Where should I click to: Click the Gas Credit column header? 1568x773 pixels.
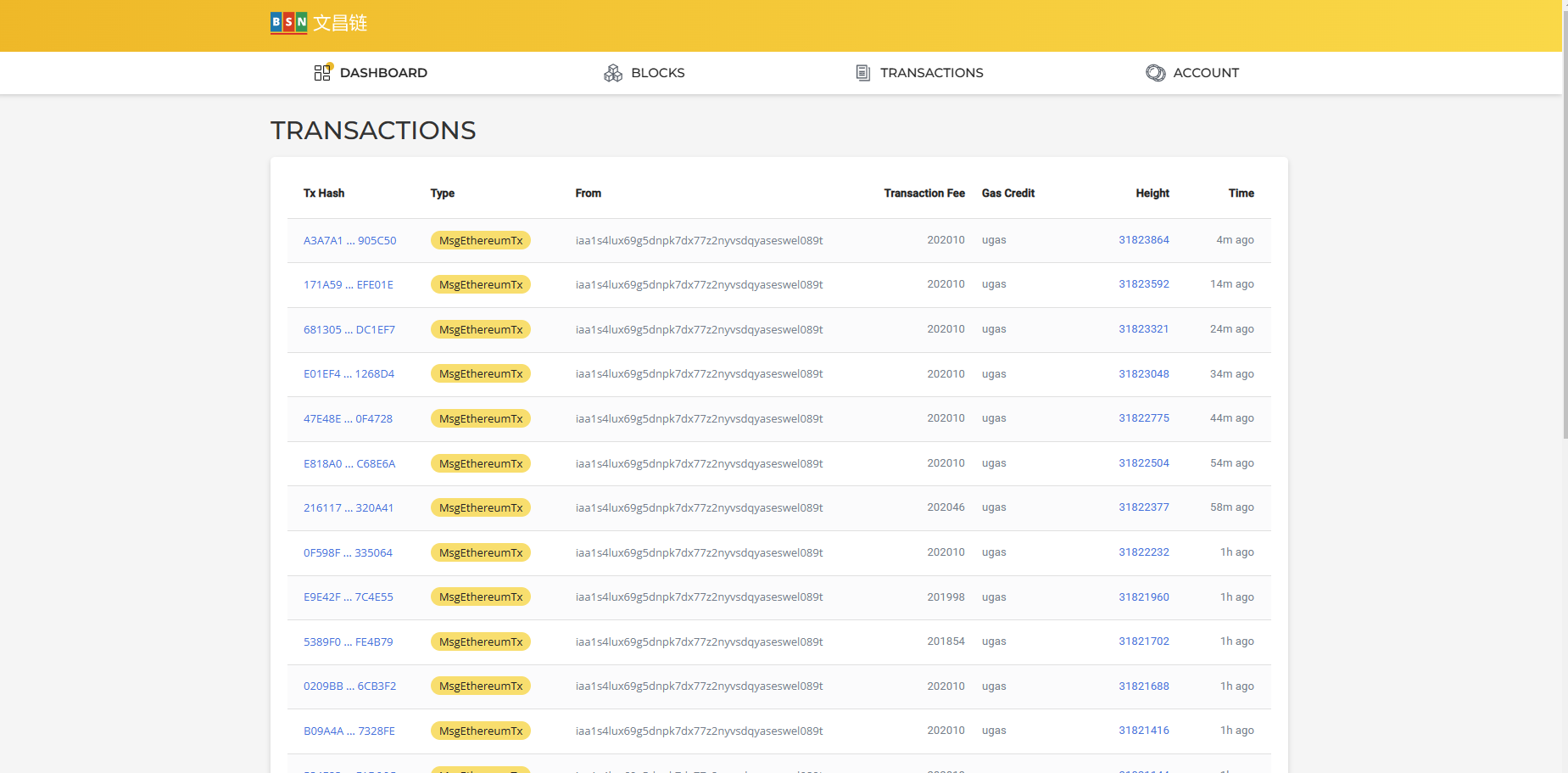tap(1008, 193)
